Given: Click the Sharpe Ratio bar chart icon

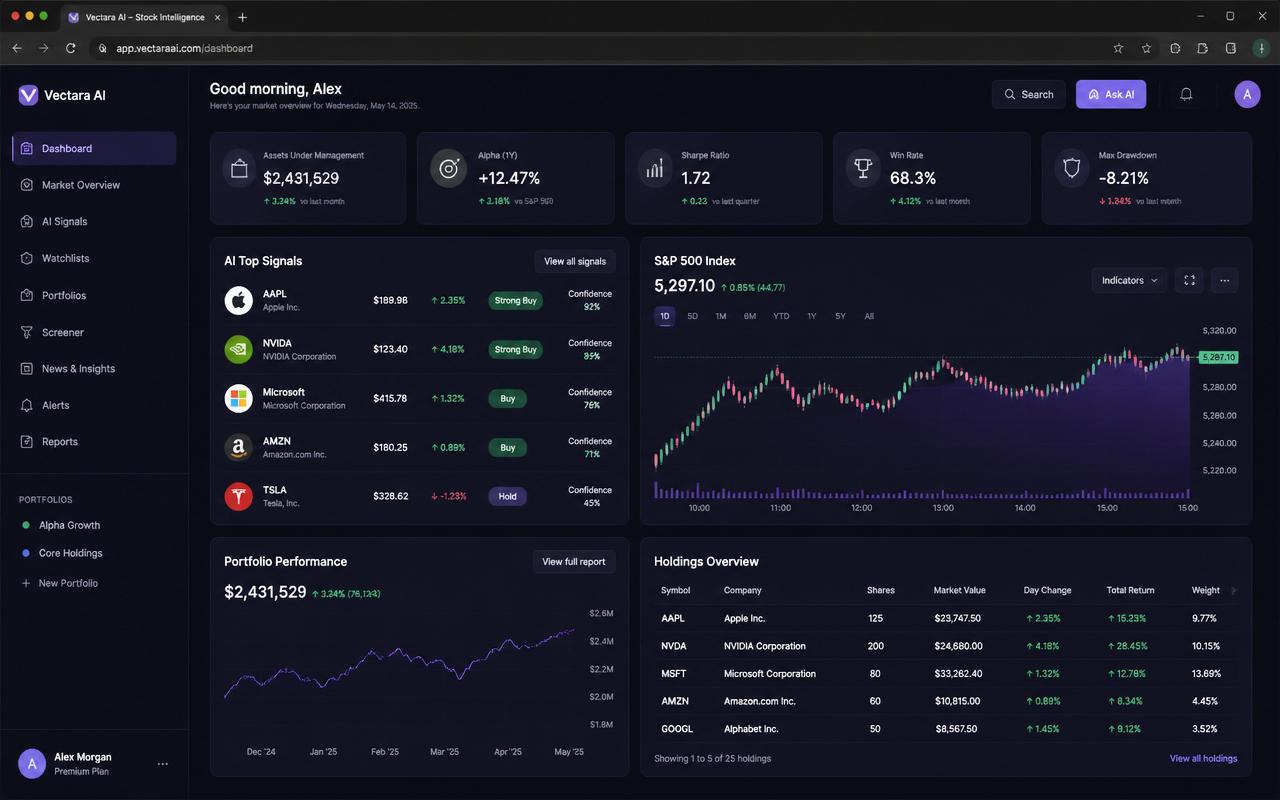Looking at the screenshot, I should pos(655,168).
